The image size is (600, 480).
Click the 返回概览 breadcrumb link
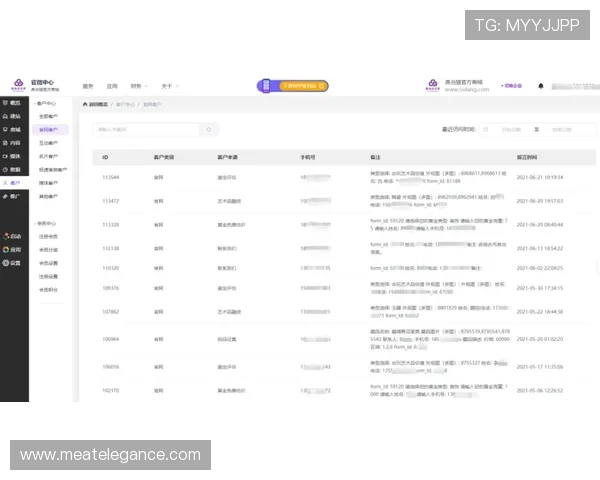(98, 104)
